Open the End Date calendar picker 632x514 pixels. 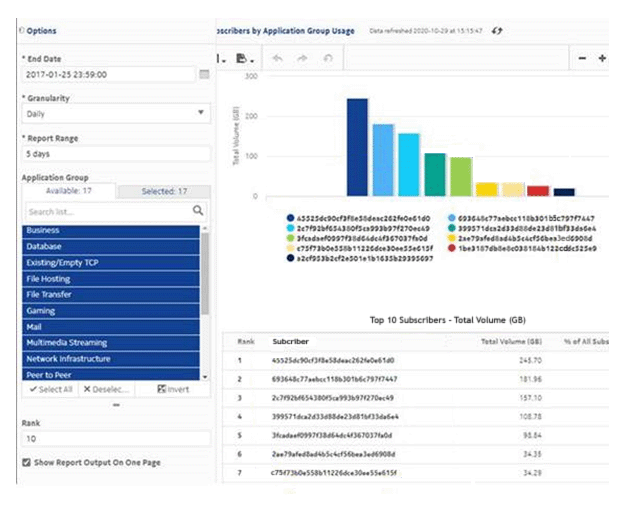click(x=204, y=75)
